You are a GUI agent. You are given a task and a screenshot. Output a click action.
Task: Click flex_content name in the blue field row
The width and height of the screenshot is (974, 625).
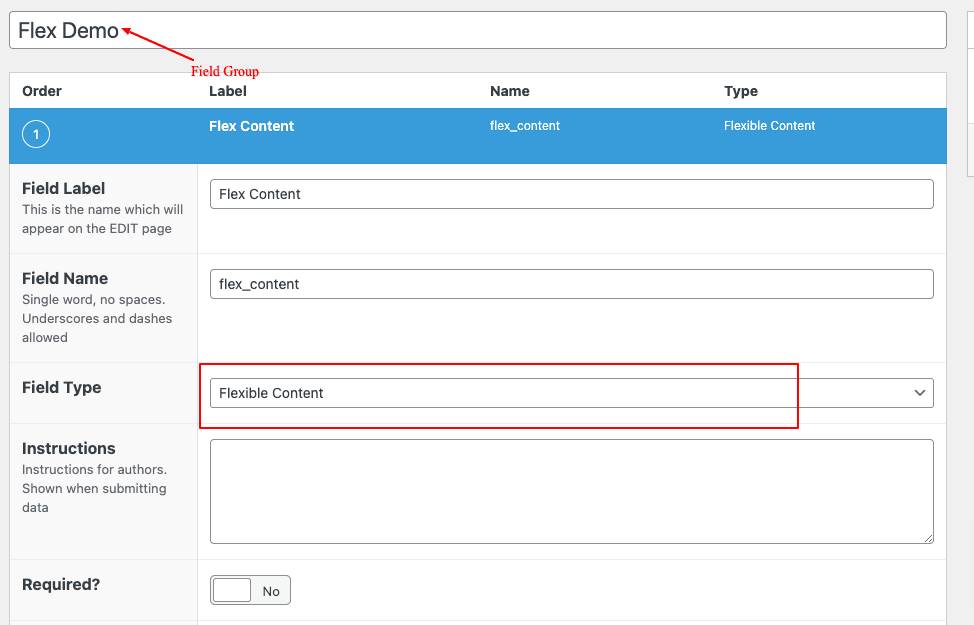(x=524, y=125)
